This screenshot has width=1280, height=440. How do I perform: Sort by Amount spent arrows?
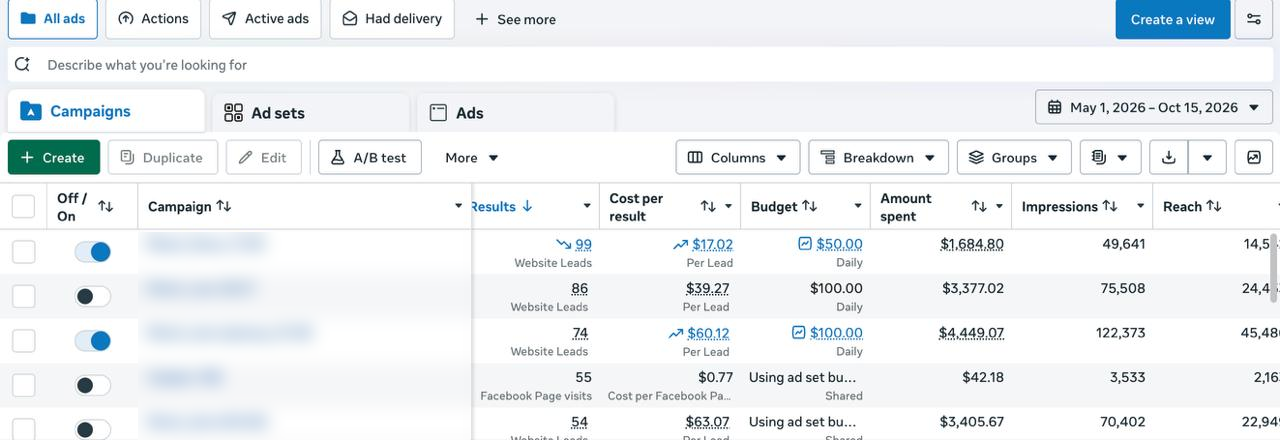(979, 207)
